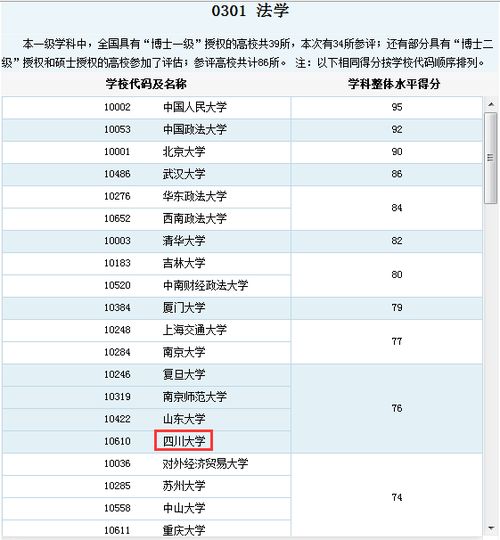Click the 重庆大学 entry

(x=184, y=530)
